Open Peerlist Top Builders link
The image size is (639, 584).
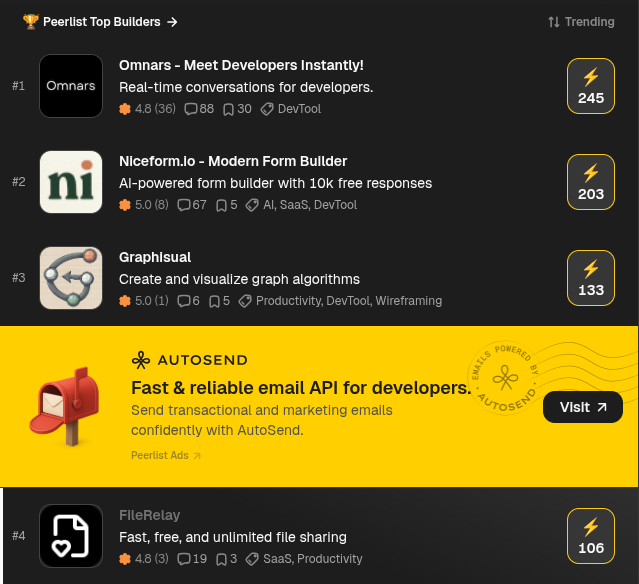101,22
